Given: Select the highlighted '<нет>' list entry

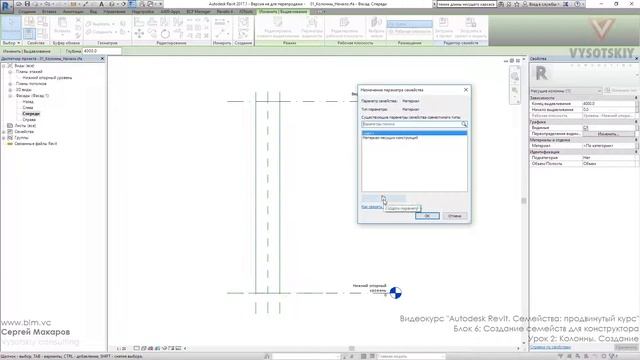Looking at the screenshot, I should click(414, 133).
